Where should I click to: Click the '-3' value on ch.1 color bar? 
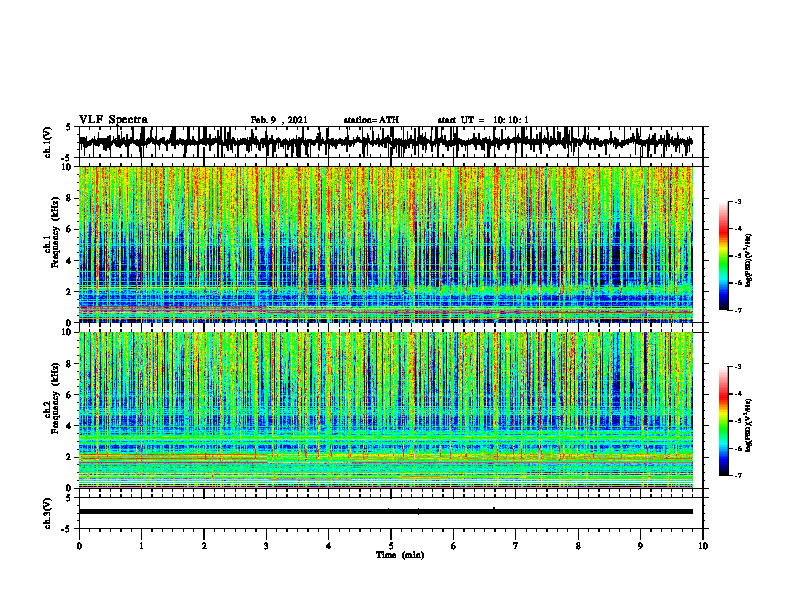(737, 201)
